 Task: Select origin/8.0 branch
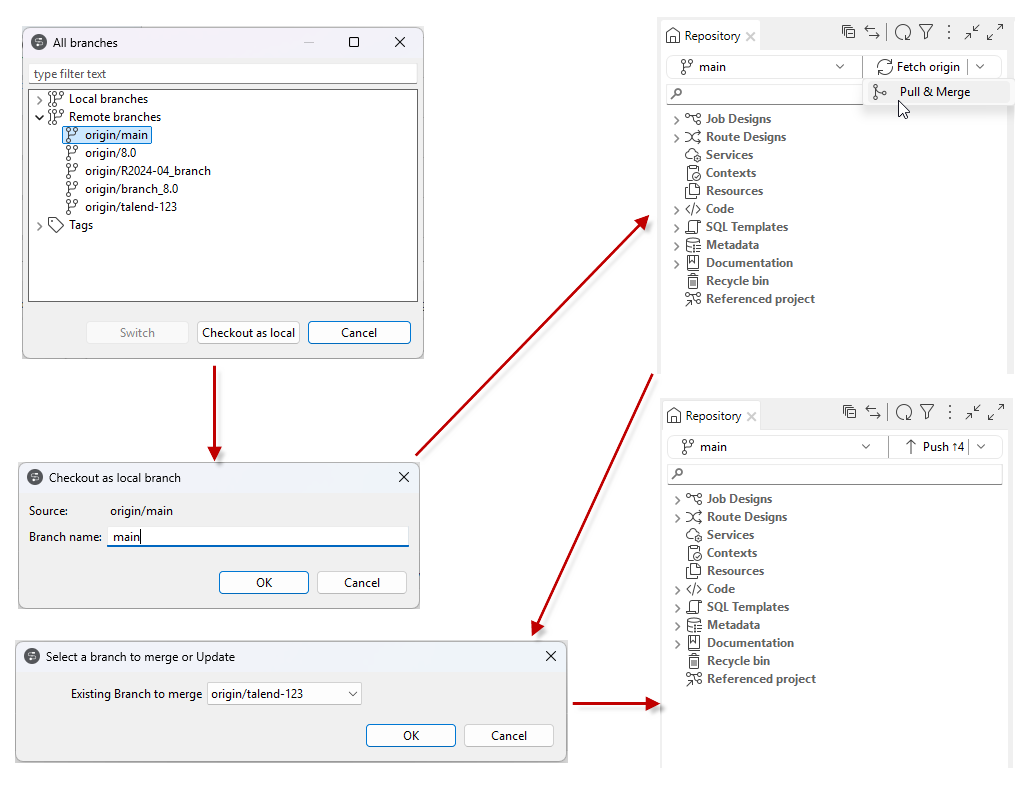pyautogui.click(x=100, y=153)
